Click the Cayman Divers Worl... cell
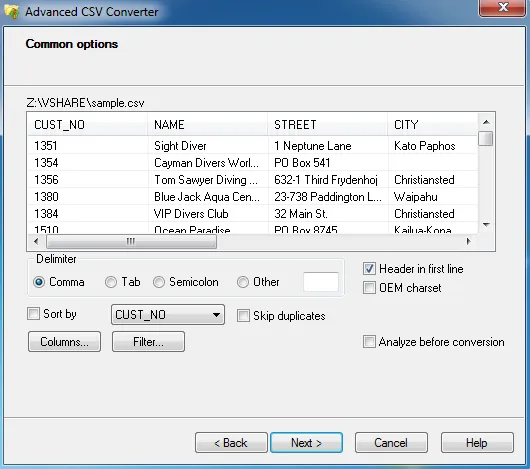This screenshot has height=469, width=530. pyautogui.click(x=207, y=163)
